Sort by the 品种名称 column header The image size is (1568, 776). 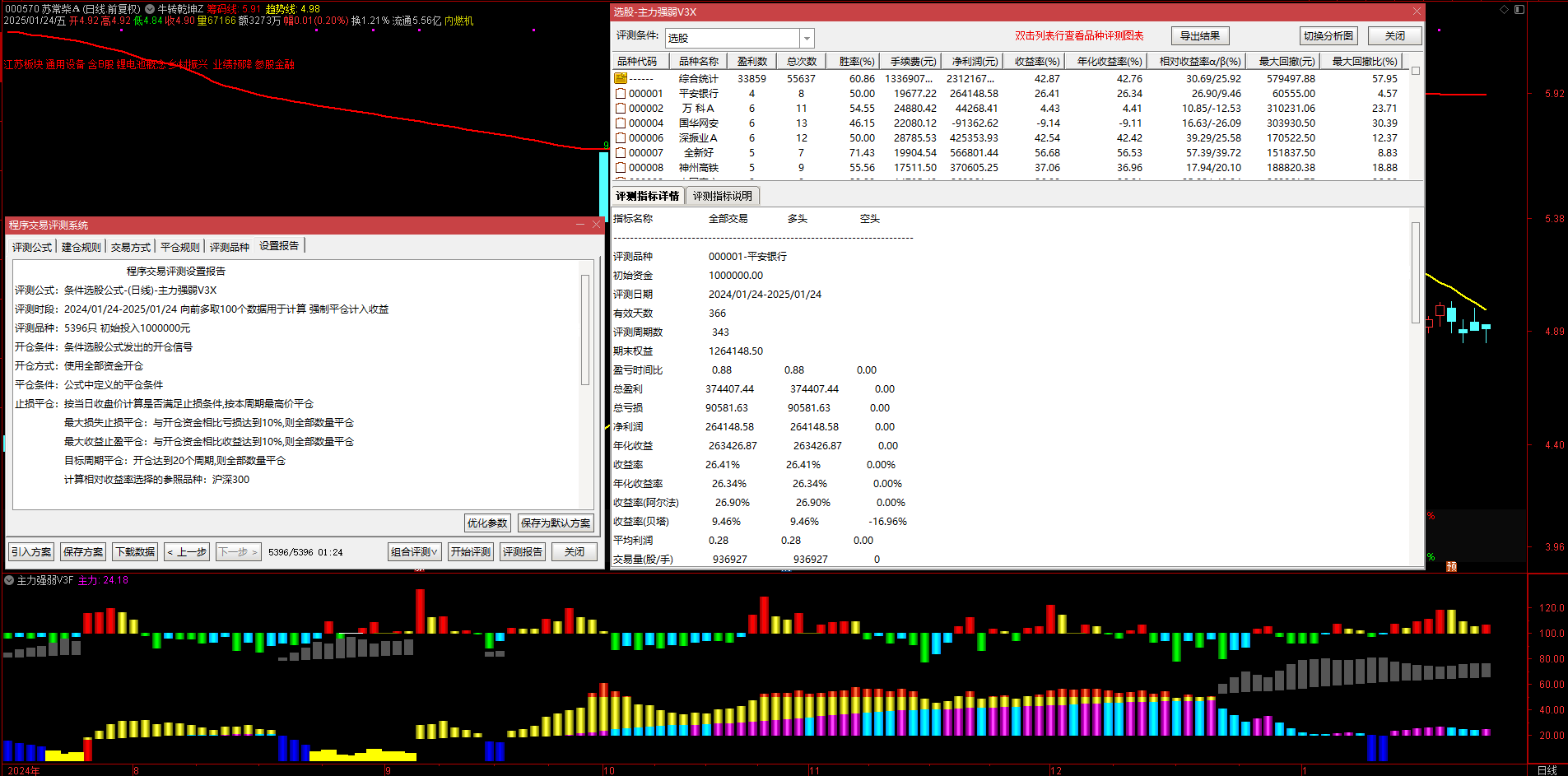point(698,62)
